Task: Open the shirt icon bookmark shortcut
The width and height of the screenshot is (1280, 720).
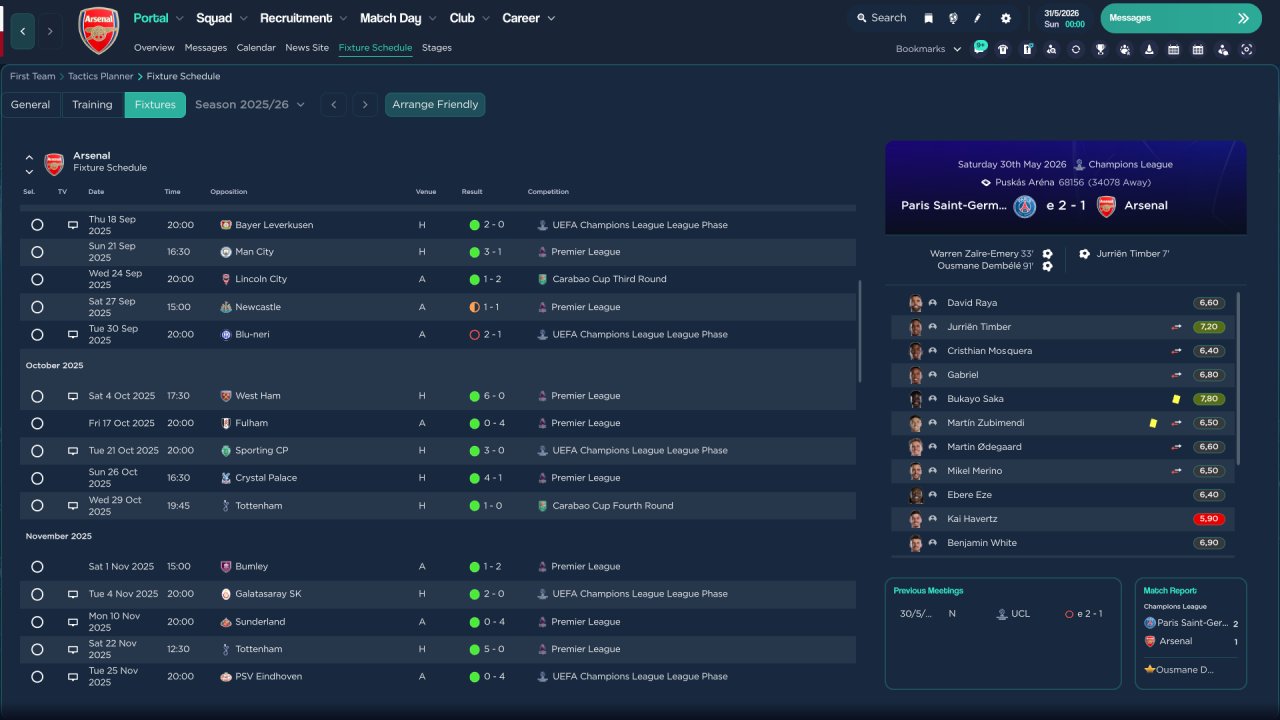Action: tap(1003, 49)
